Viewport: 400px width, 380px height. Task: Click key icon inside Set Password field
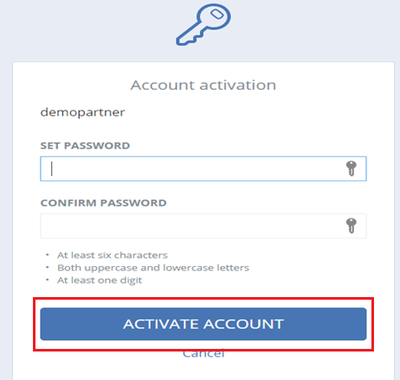[x=351, y=168]
